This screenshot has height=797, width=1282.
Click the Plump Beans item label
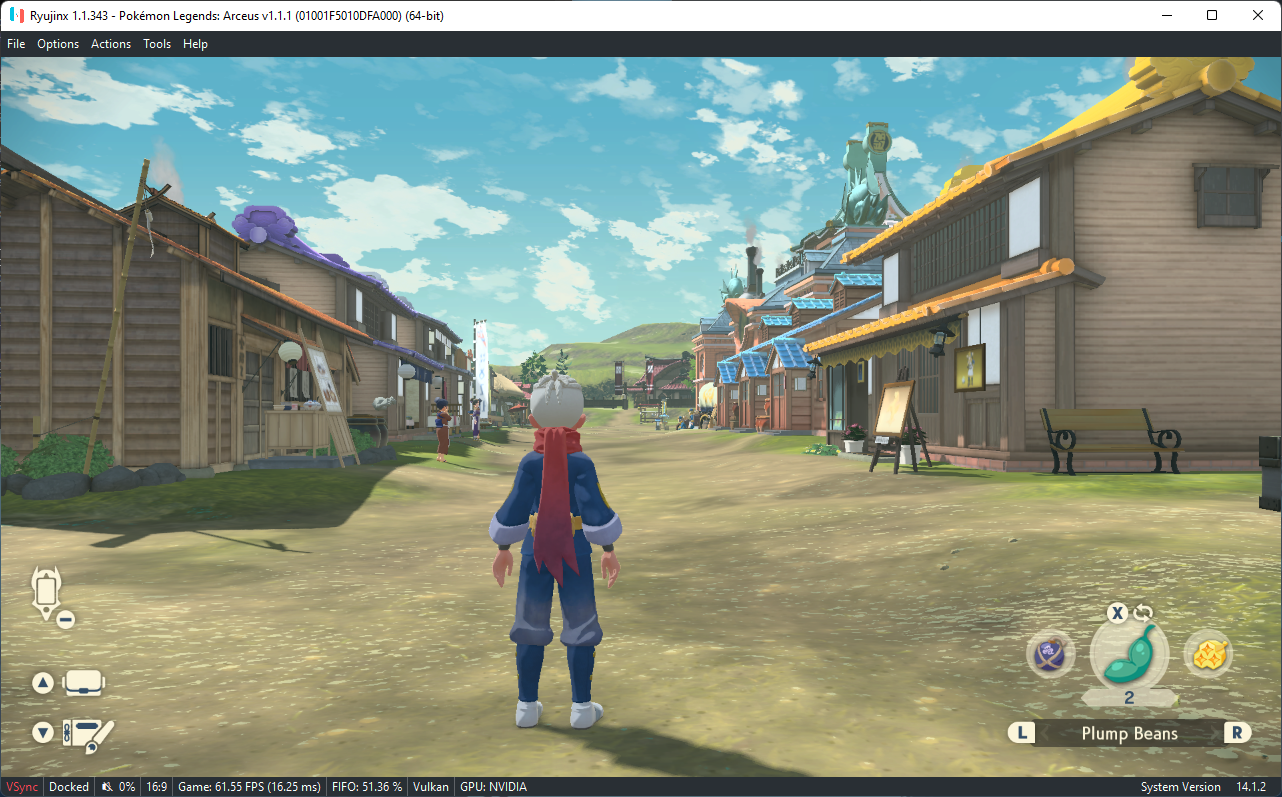tap(1130, 733)
